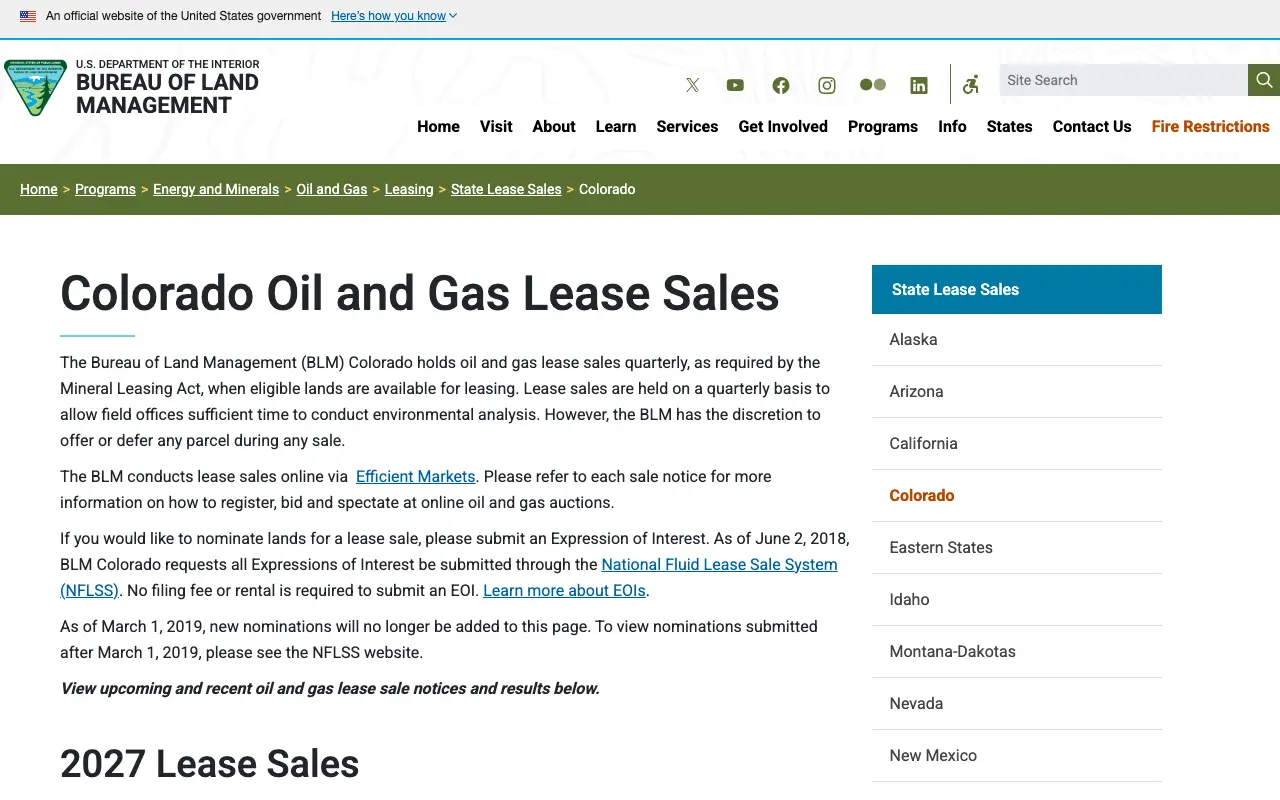Click the magnifying glass search button
Viewport: 1280px width, 800px height.
[x=1264, y=80]
